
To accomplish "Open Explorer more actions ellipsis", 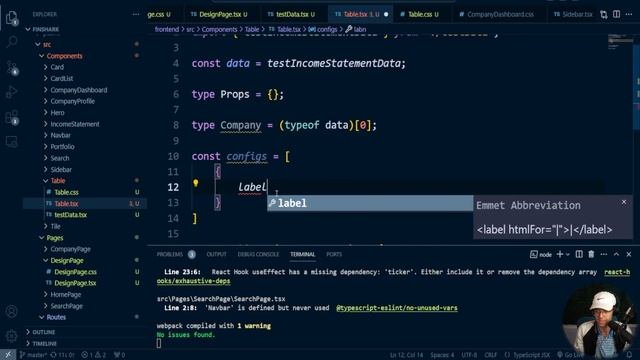I will [x=136, y=14].
